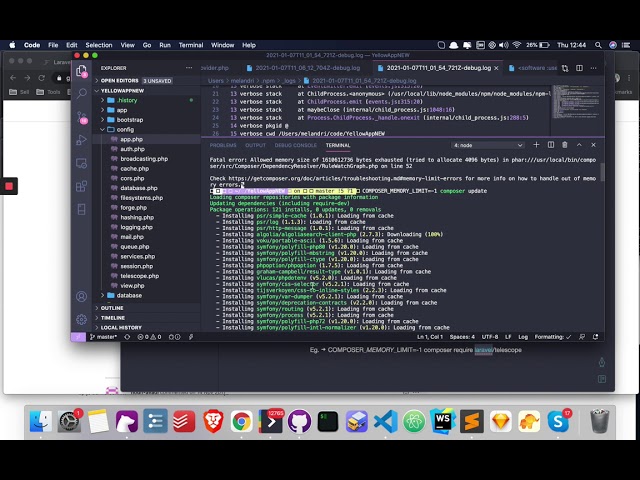Screen dimensions: 640x480
Task: Open Skype from the Dock
Action: pos(558,421)
